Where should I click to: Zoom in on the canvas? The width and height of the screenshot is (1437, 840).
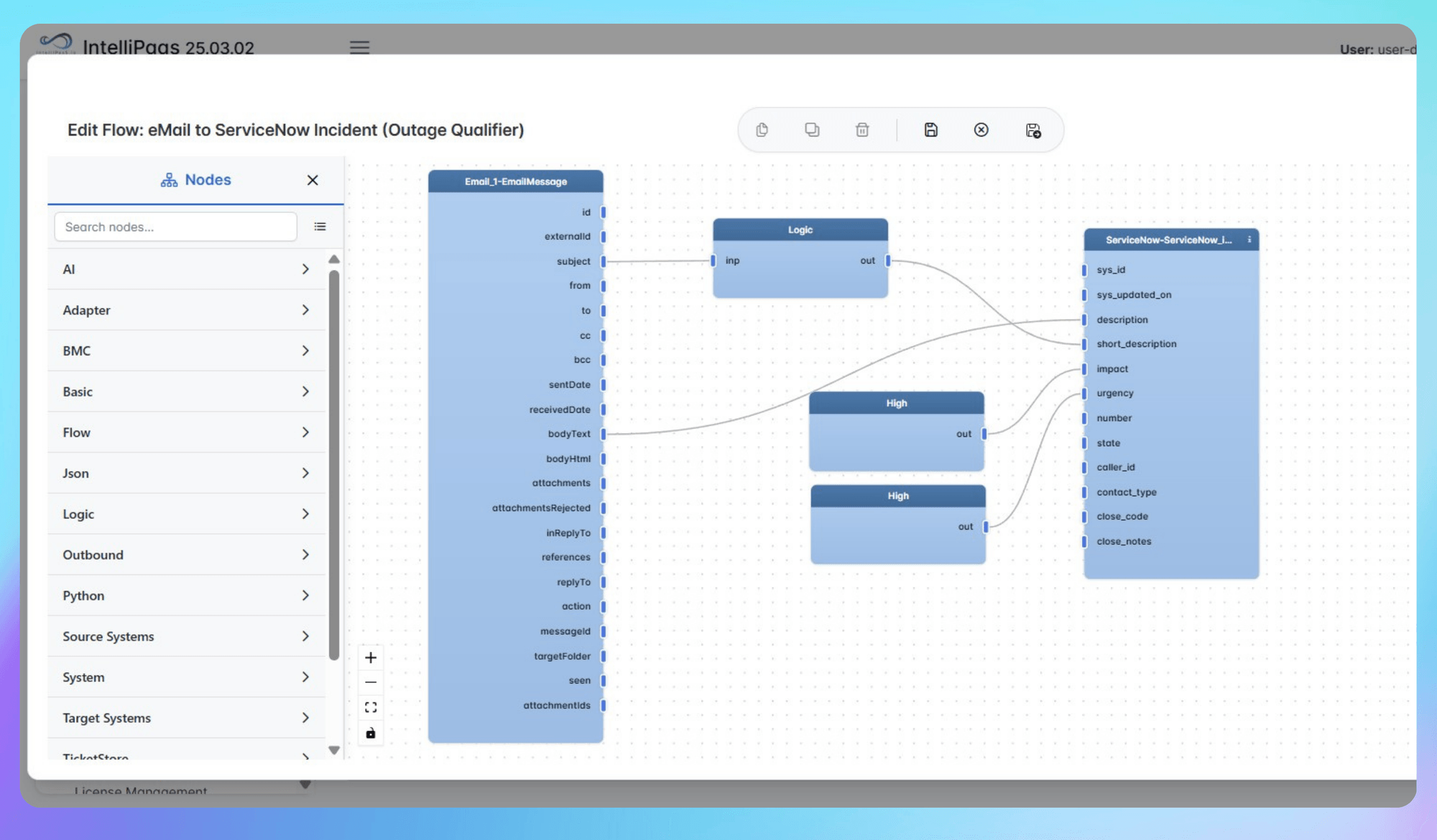click(371, 657)
